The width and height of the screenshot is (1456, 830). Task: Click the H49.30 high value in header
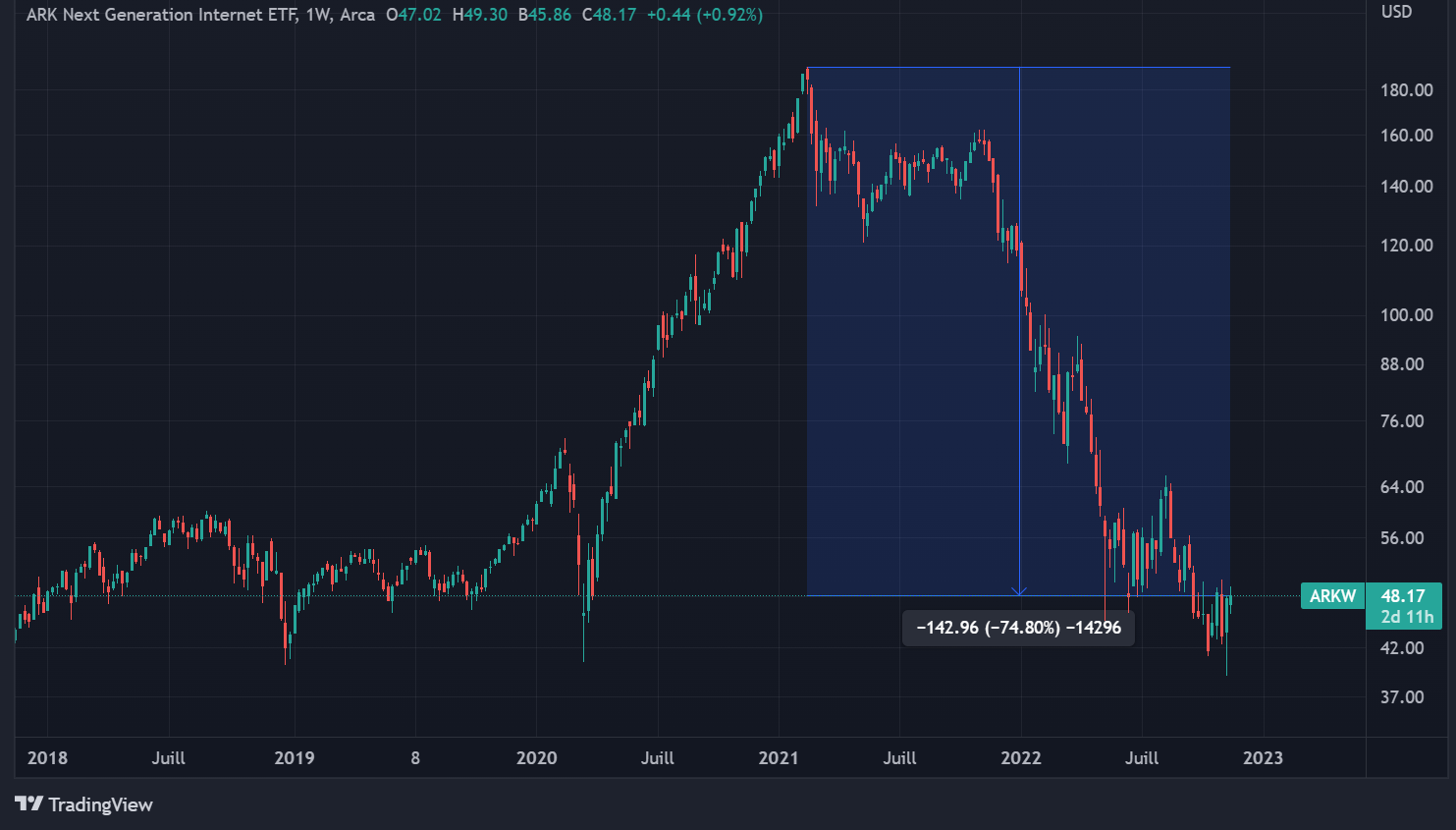pyautogui.click(x=480, y=15)
